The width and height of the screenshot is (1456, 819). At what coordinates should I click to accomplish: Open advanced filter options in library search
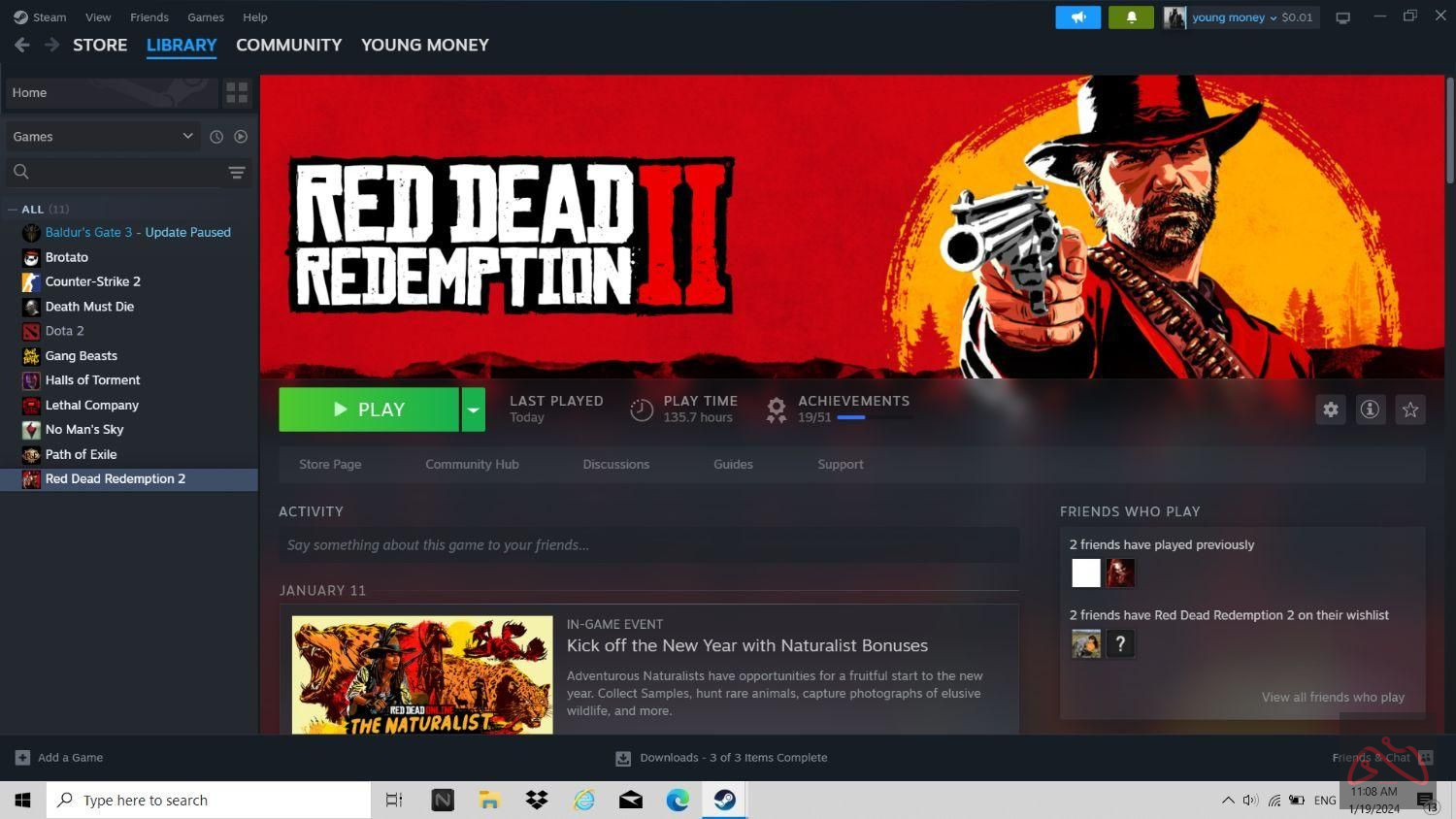click(x=236, y=172)
